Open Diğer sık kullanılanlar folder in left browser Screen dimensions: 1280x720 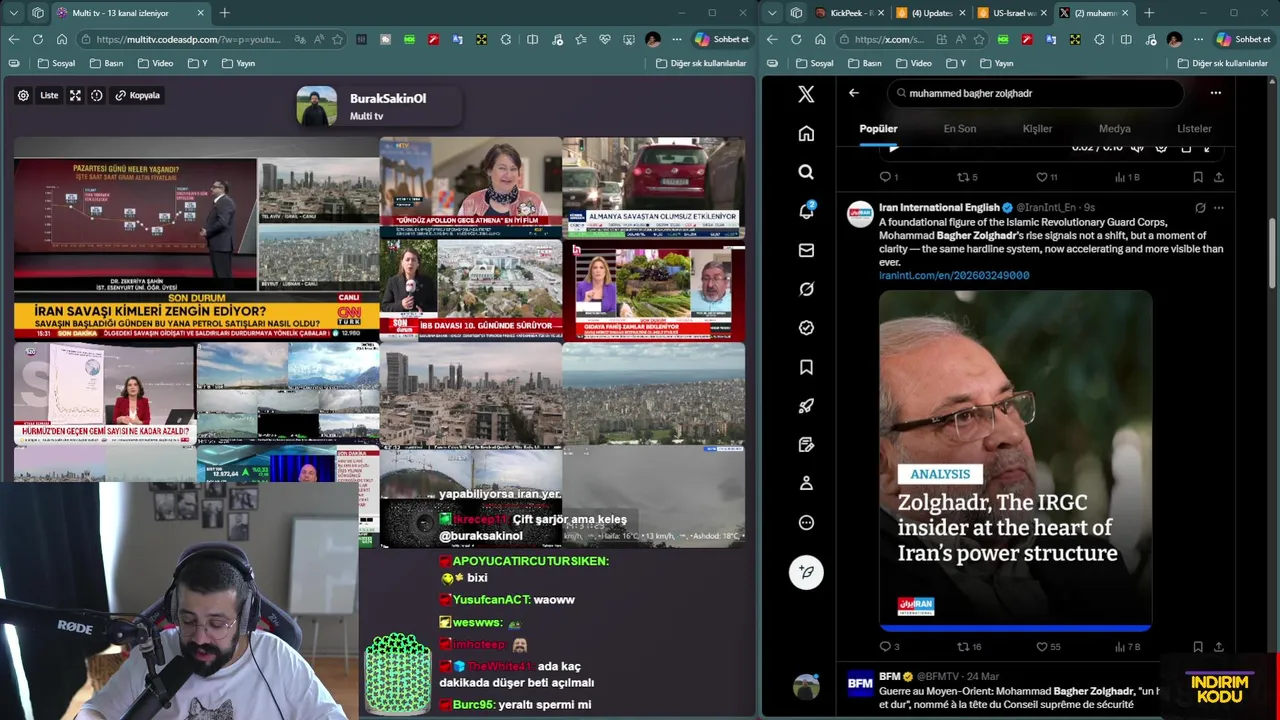pos(701,63)
